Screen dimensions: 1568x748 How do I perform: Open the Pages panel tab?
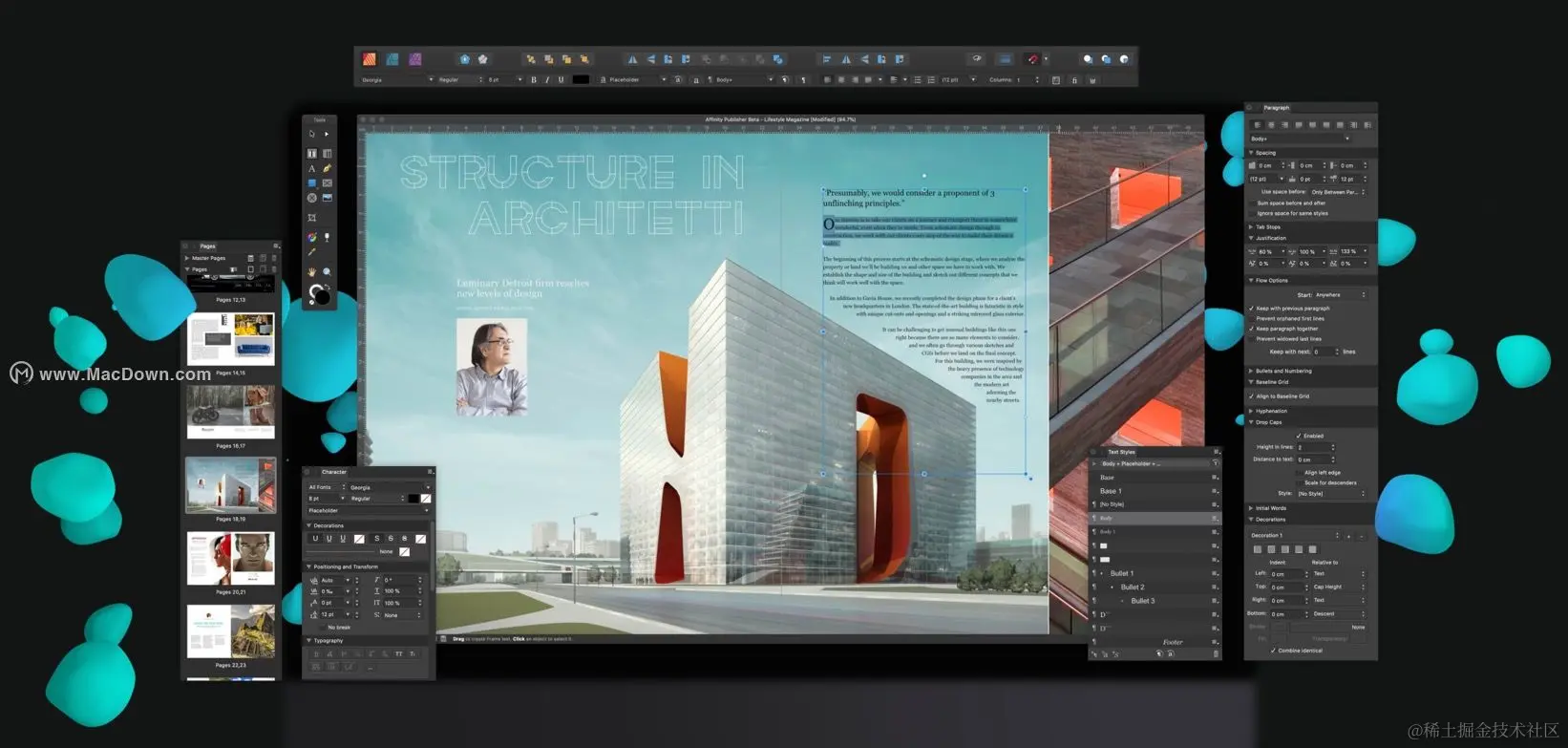[x=208, y=246]
